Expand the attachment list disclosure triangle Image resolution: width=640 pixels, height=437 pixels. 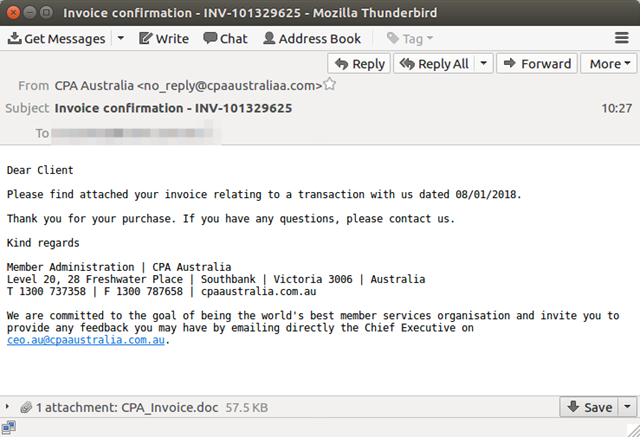[9, 408]
